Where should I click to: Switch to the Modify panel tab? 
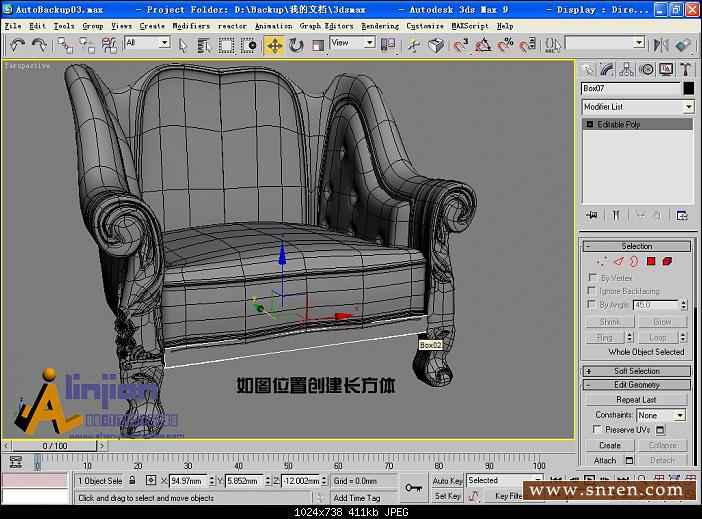tap(607, 69)
